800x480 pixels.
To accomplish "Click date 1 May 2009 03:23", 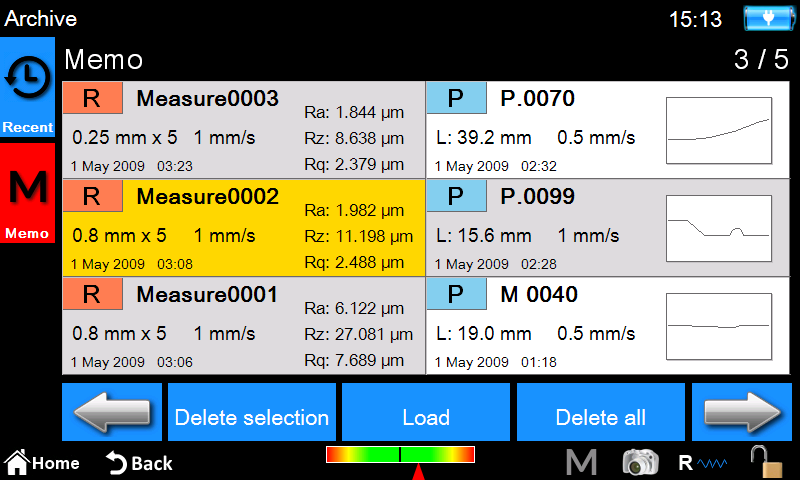I will (x=132, y=166).
